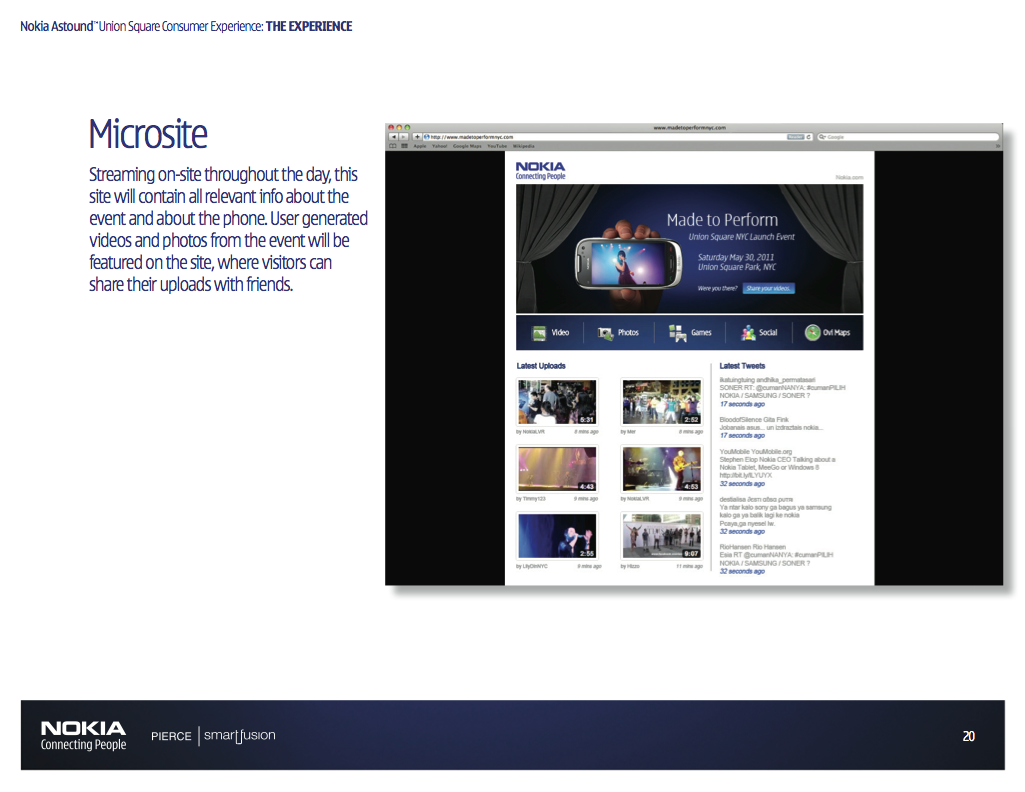Click the '11 mins ago' upload timestamp
Image resolution: width=1025 pixels, height=792 pixels.
pos(689,567)
